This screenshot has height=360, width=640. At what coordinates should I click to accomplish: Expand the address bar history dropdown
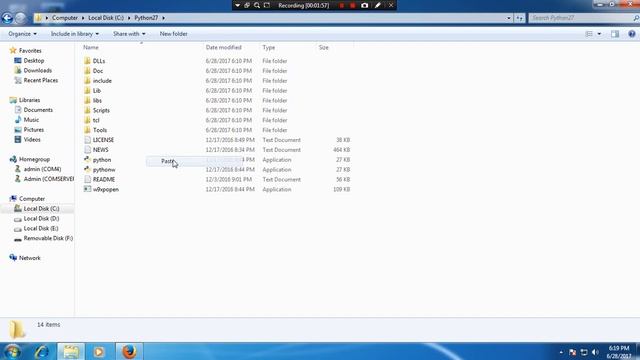pyautogui.click(x=509, y=18)
